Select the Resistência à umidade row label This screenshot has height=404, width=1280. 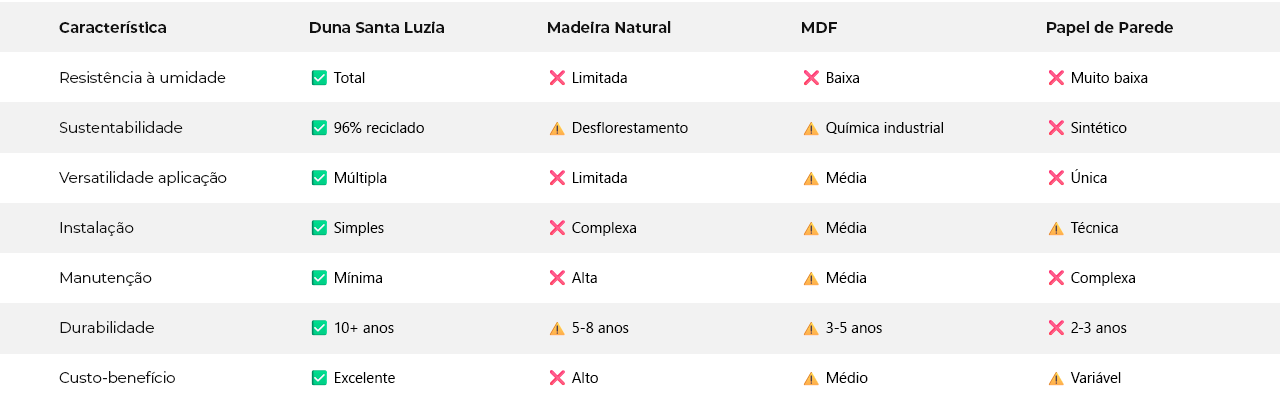pos(142,78)
